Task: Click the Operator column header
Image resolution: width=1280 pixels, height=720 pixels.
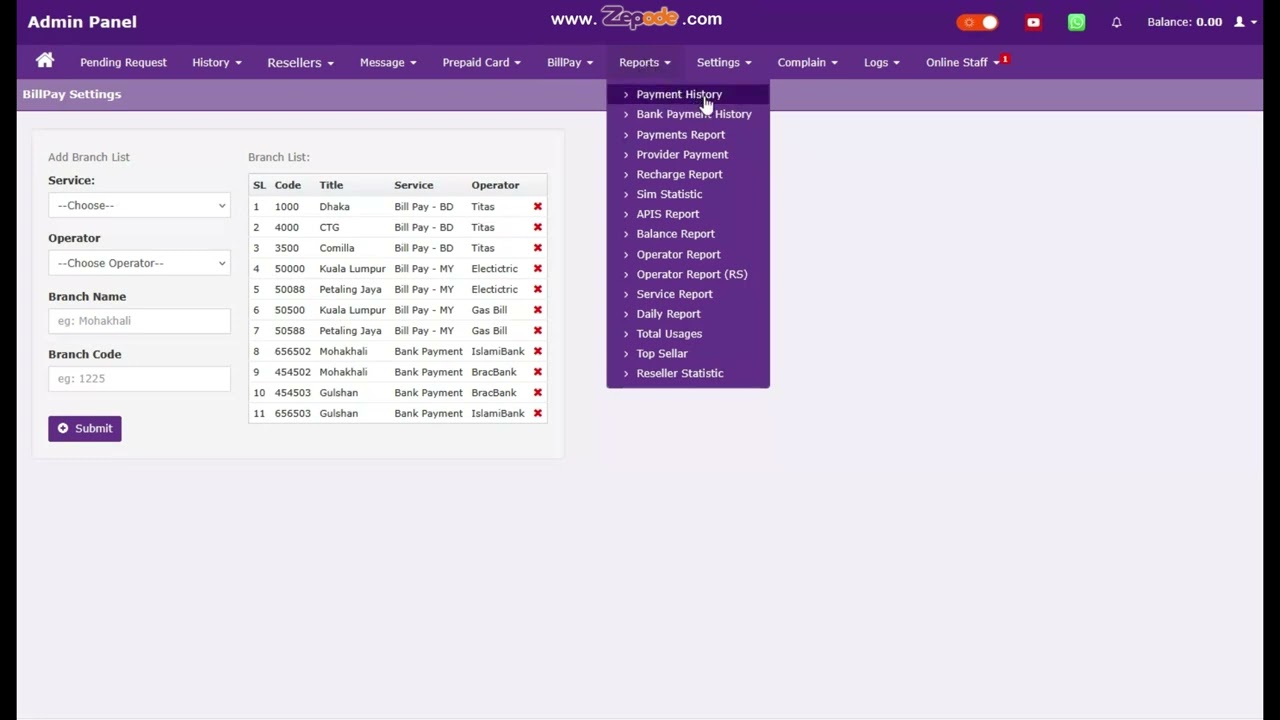Action: click(495, 185)
